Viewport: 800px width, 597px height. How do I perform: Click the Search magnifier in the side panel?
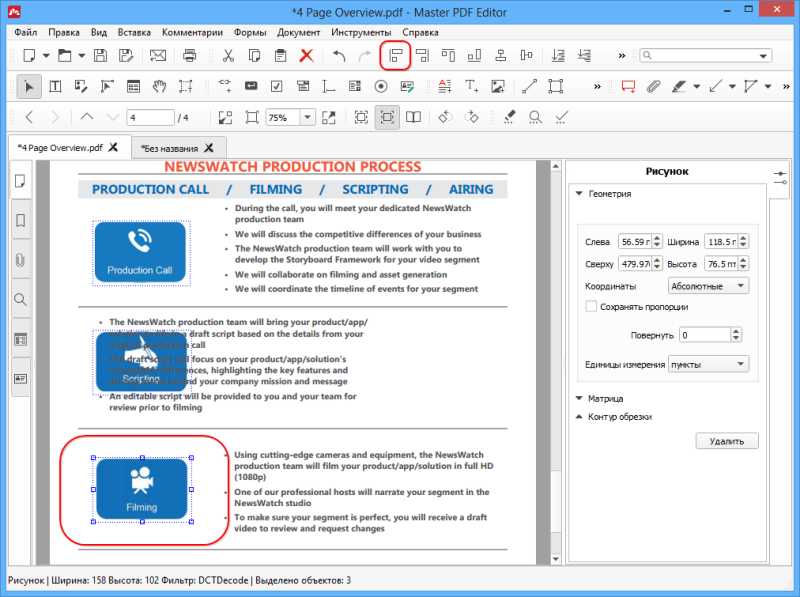point(20,300)
